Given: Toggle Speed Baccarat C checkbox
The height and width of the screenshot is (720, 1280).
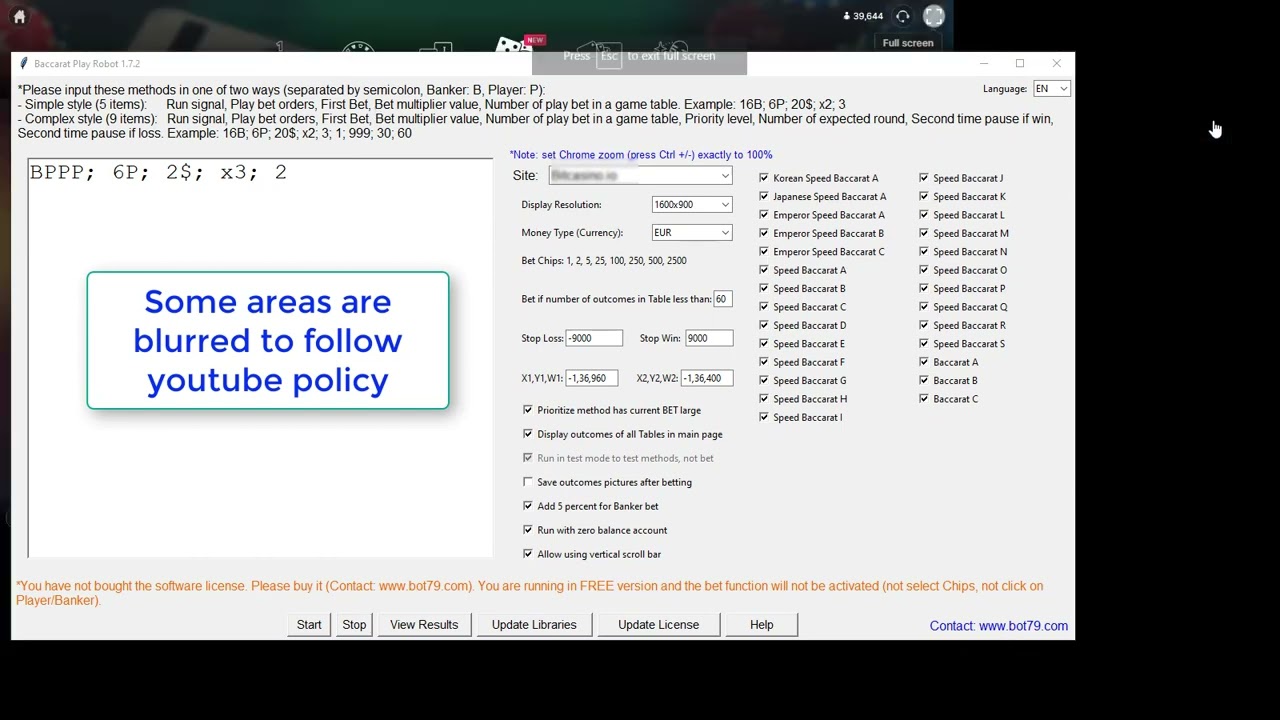Looking at the screenshot, I should (x=764, y=307).
